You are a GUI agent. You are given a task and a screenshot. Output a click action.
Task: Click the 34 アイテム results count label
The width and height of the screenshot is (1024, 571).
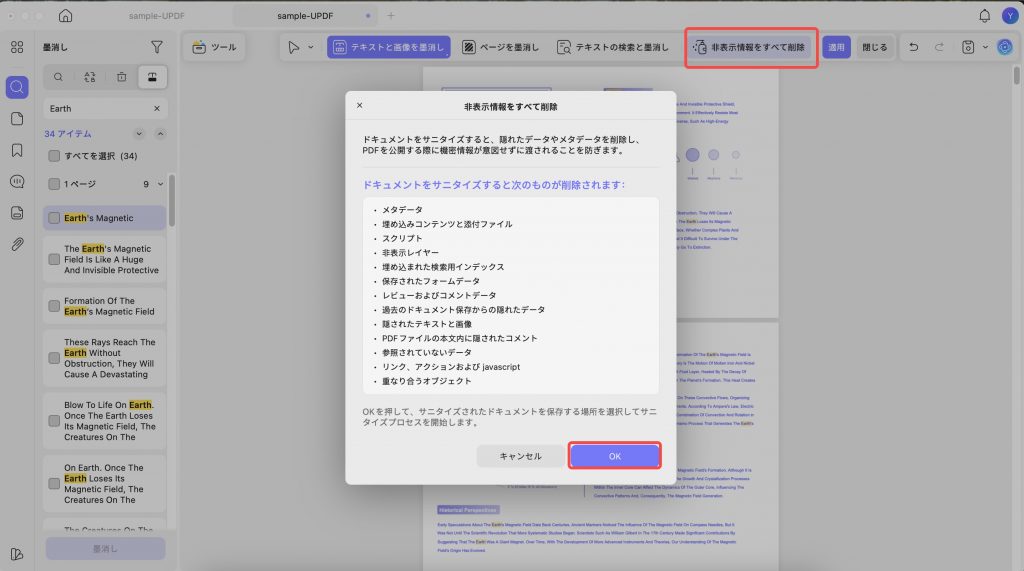pyautogui.click(x=68, y=134)
